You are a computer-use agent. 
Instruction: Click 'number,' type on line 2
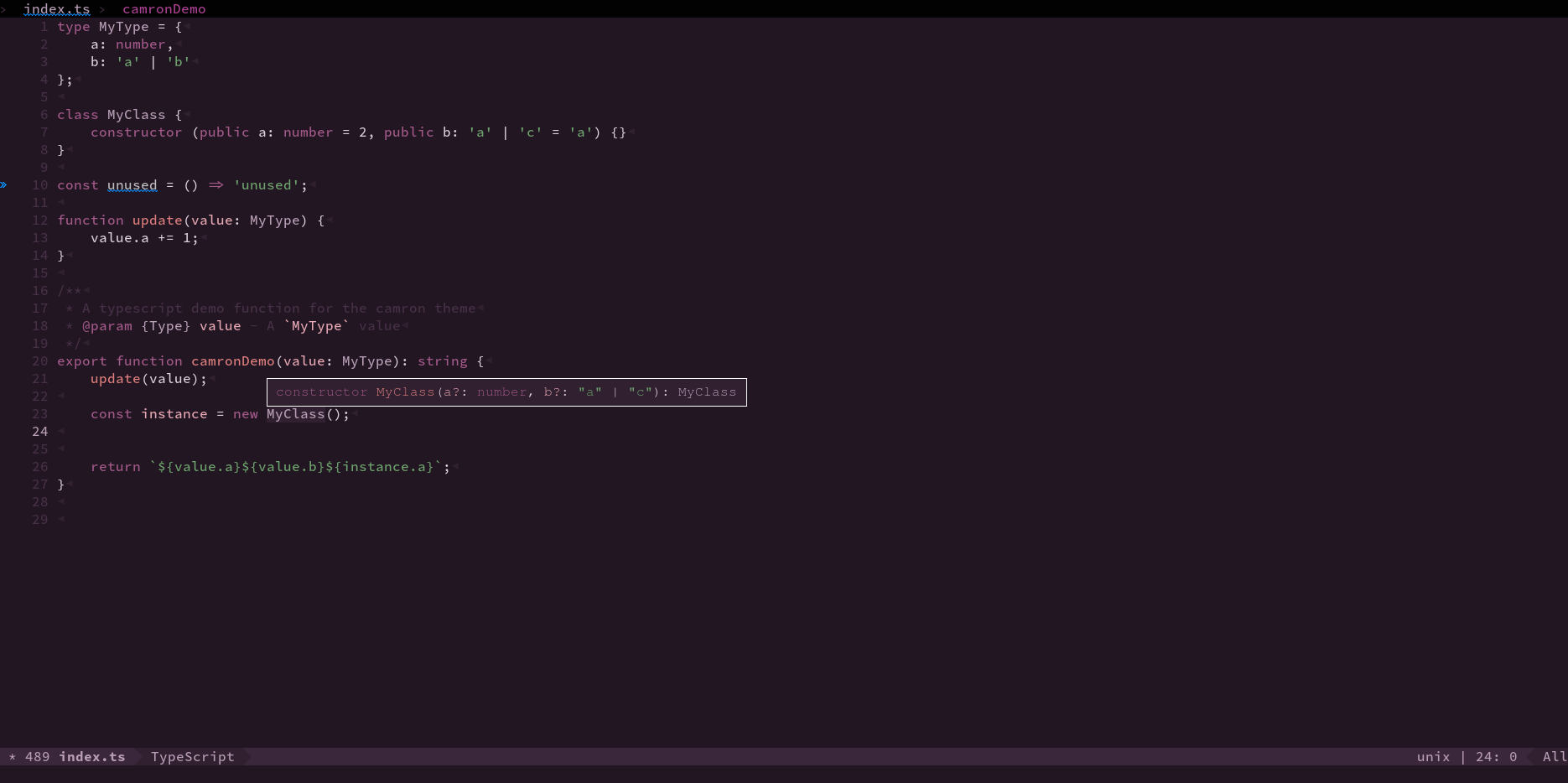(144, 44)
